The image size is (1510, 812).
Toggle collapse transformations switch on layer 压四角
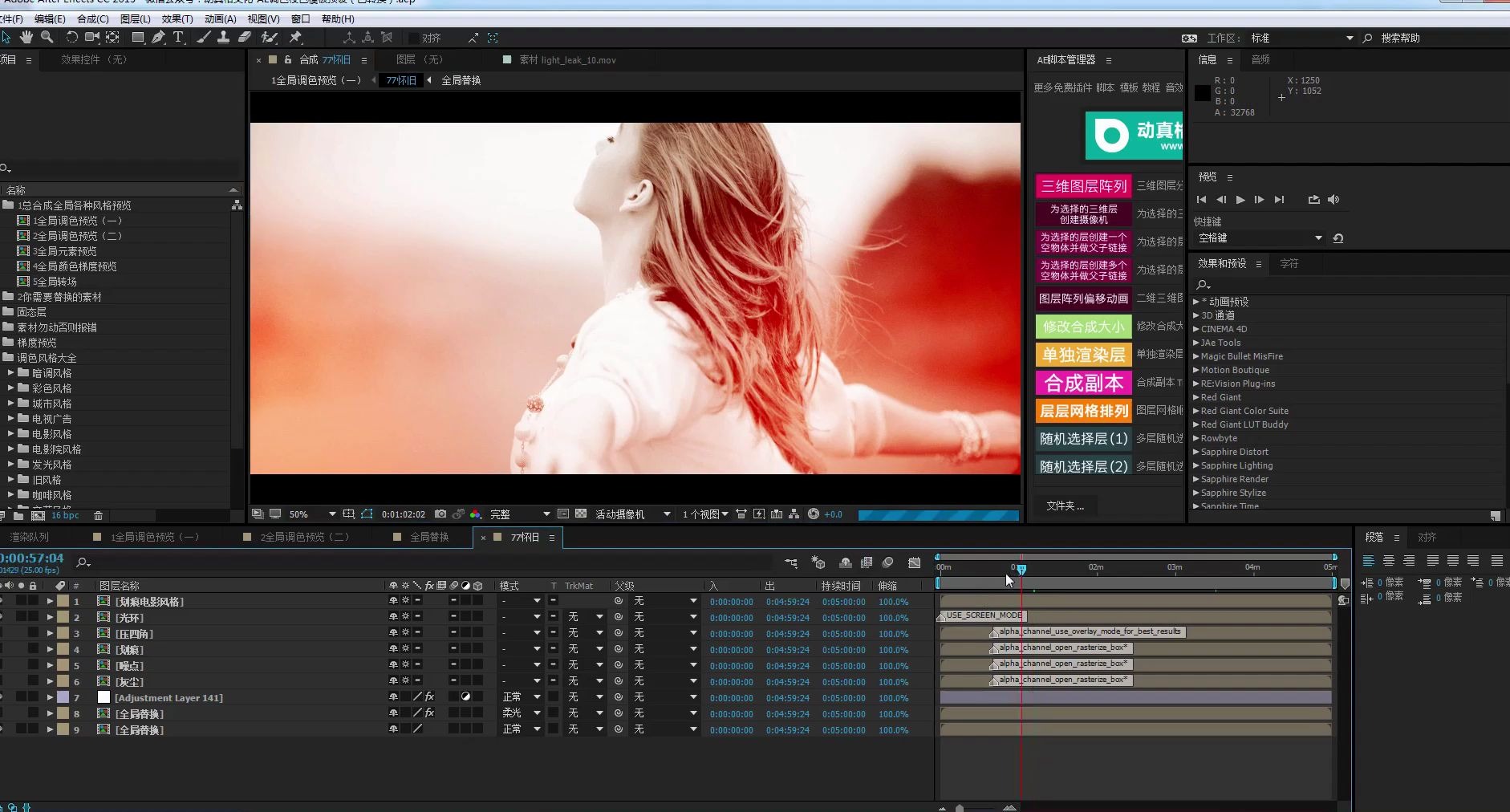click(x=405, y=633)
